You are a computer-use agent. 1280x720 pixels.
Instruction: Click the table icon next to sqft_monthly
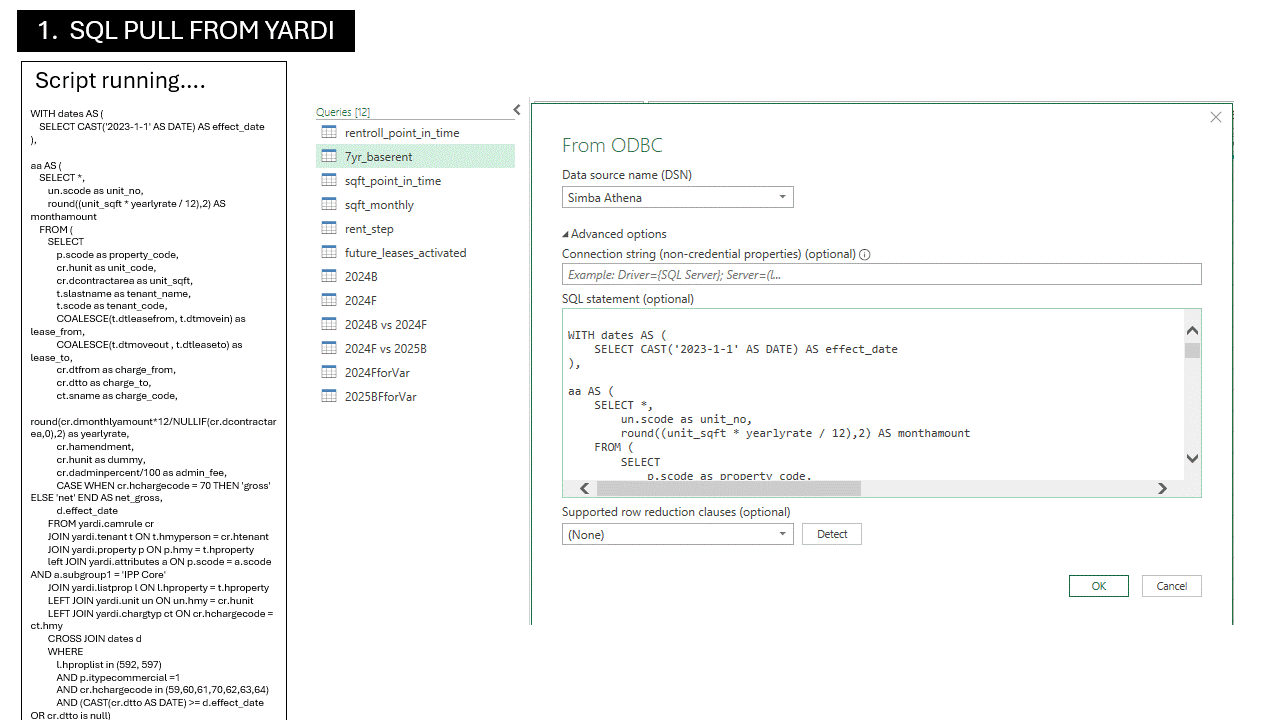click(x=328, y=205)
